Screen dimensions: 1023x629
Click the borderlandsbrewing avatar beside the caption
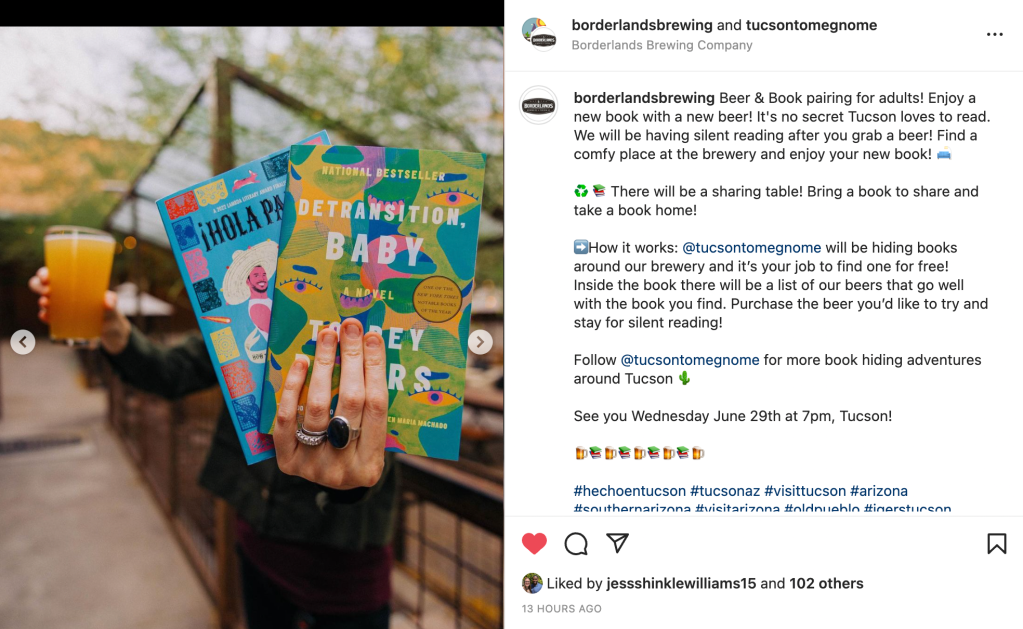(538, 105)
